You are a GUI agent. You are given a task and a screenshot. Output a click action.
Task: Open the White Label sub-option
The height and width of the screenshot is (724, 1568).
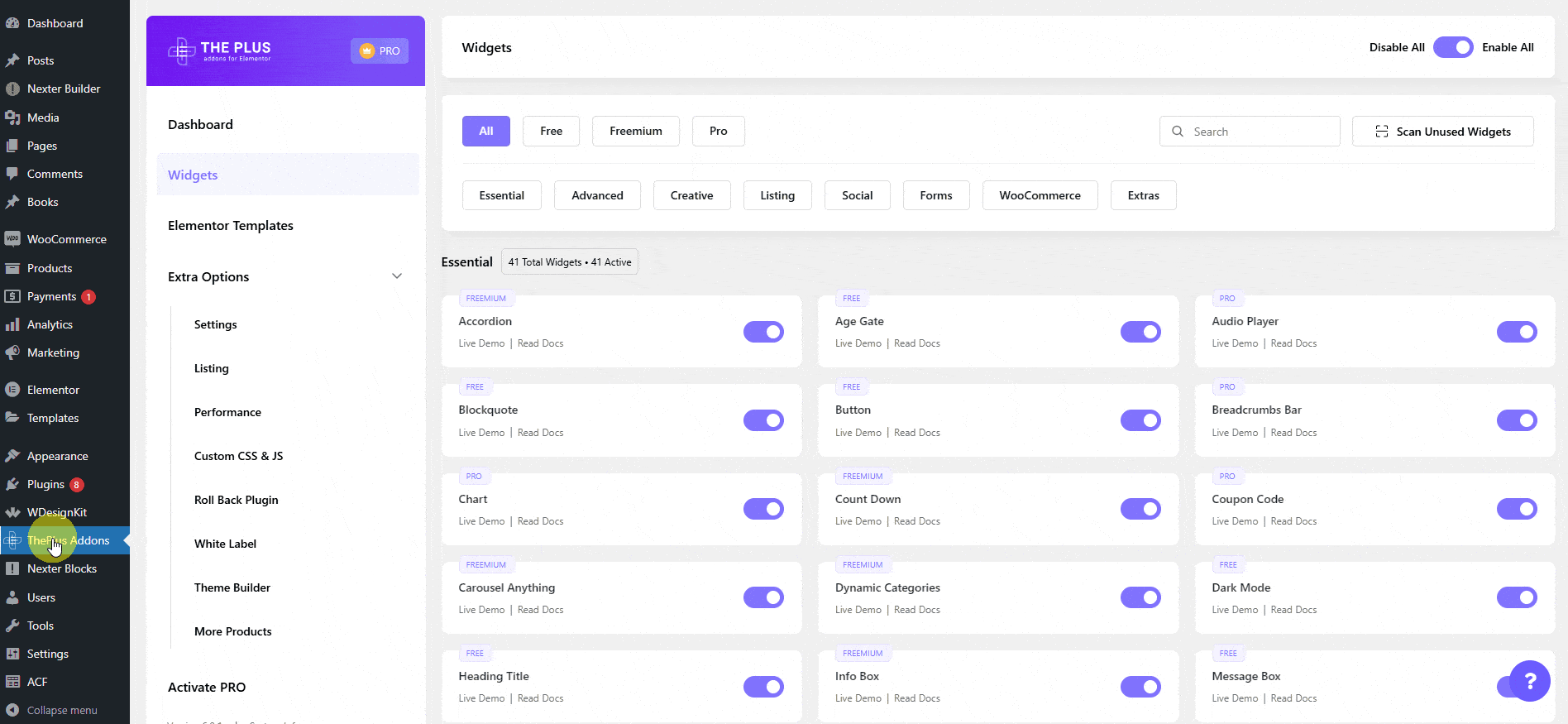pos(225,544)
